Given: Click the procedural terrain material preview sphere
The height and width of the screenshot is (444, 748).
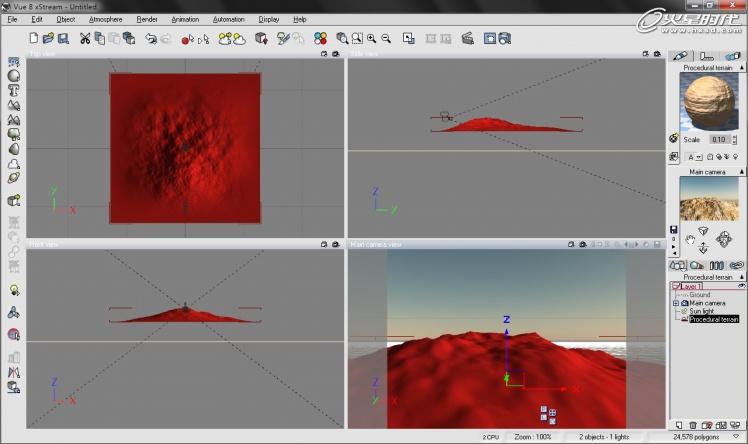Looking at the screenshot, I should (x=709, y=102).
